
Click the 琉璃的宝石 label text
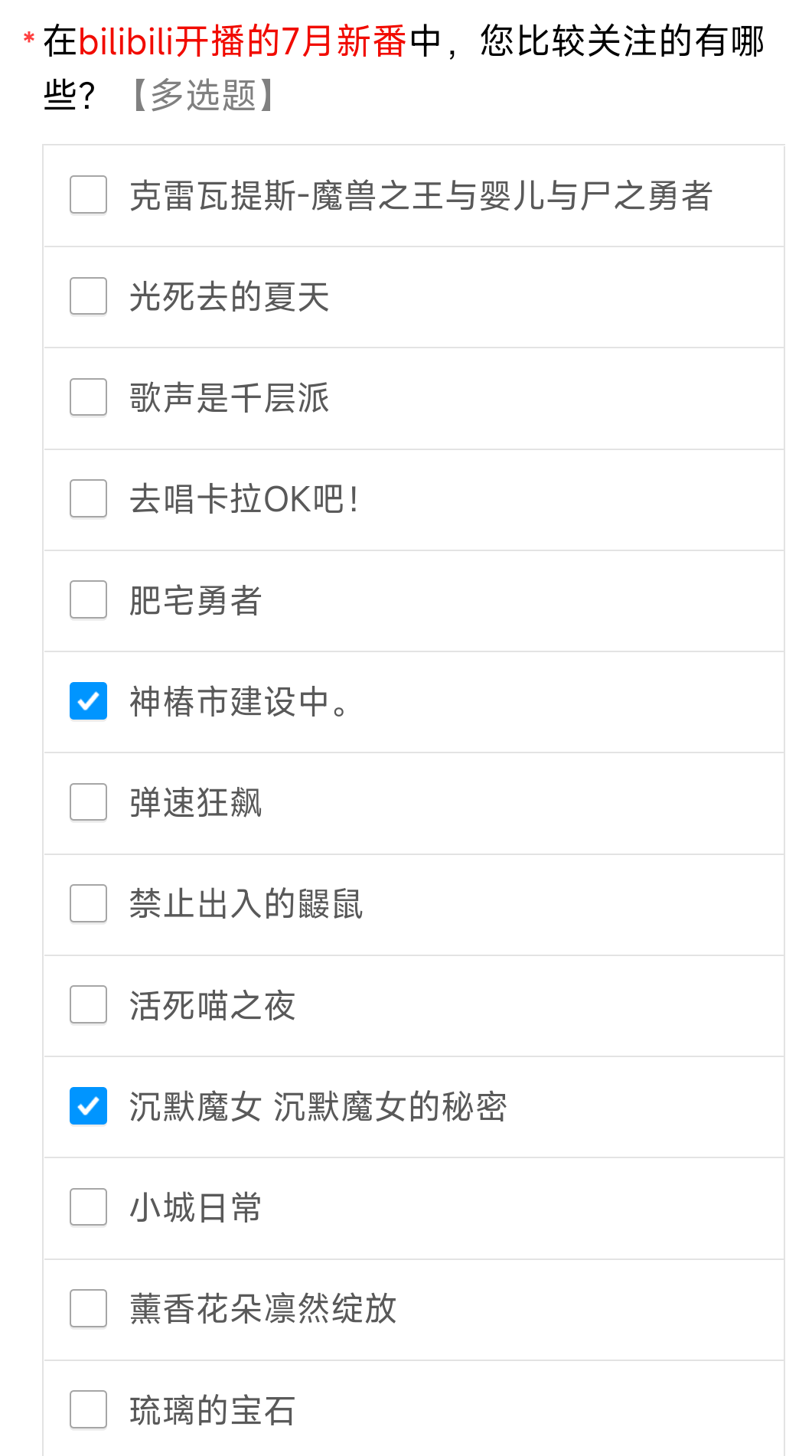pos(212,1410)
